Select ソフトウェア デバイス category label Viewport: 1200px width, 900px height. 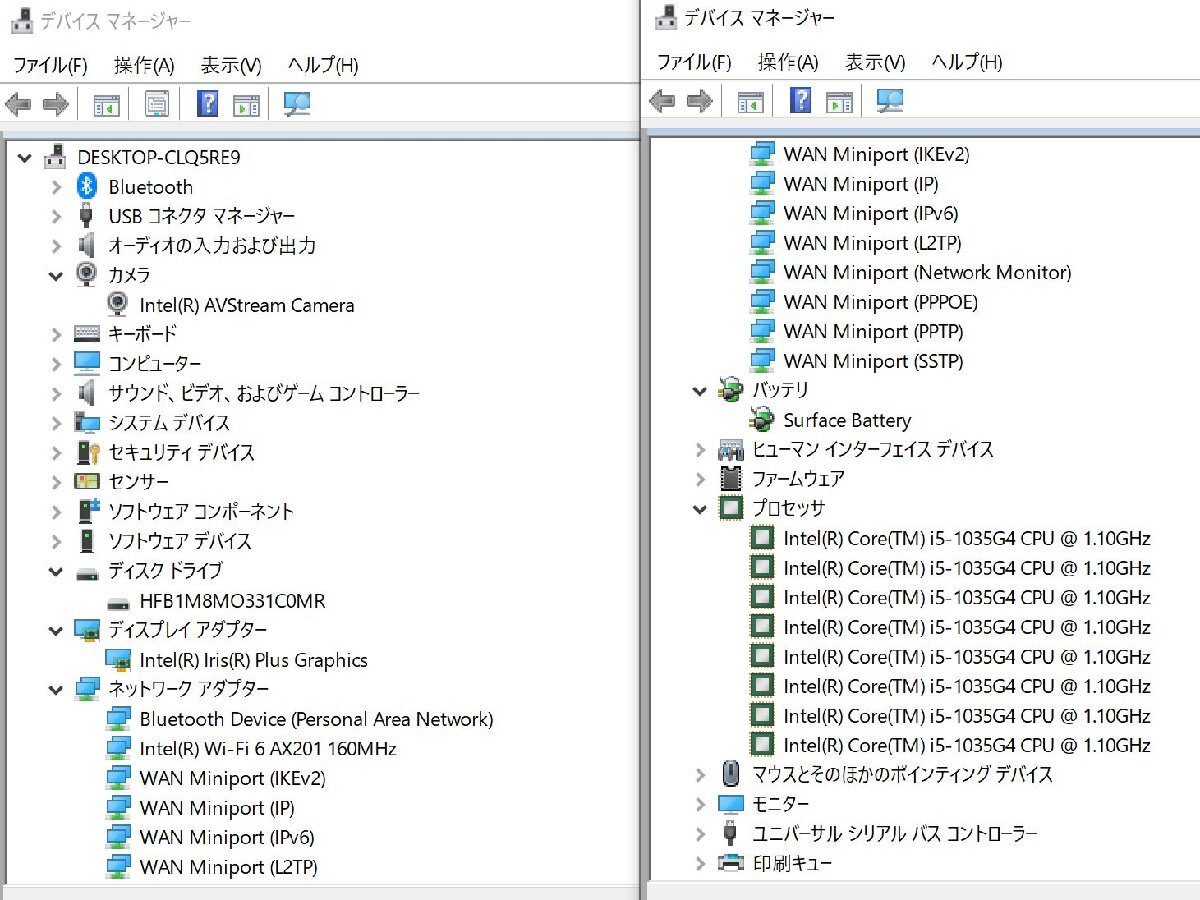[x=180, y=541]
